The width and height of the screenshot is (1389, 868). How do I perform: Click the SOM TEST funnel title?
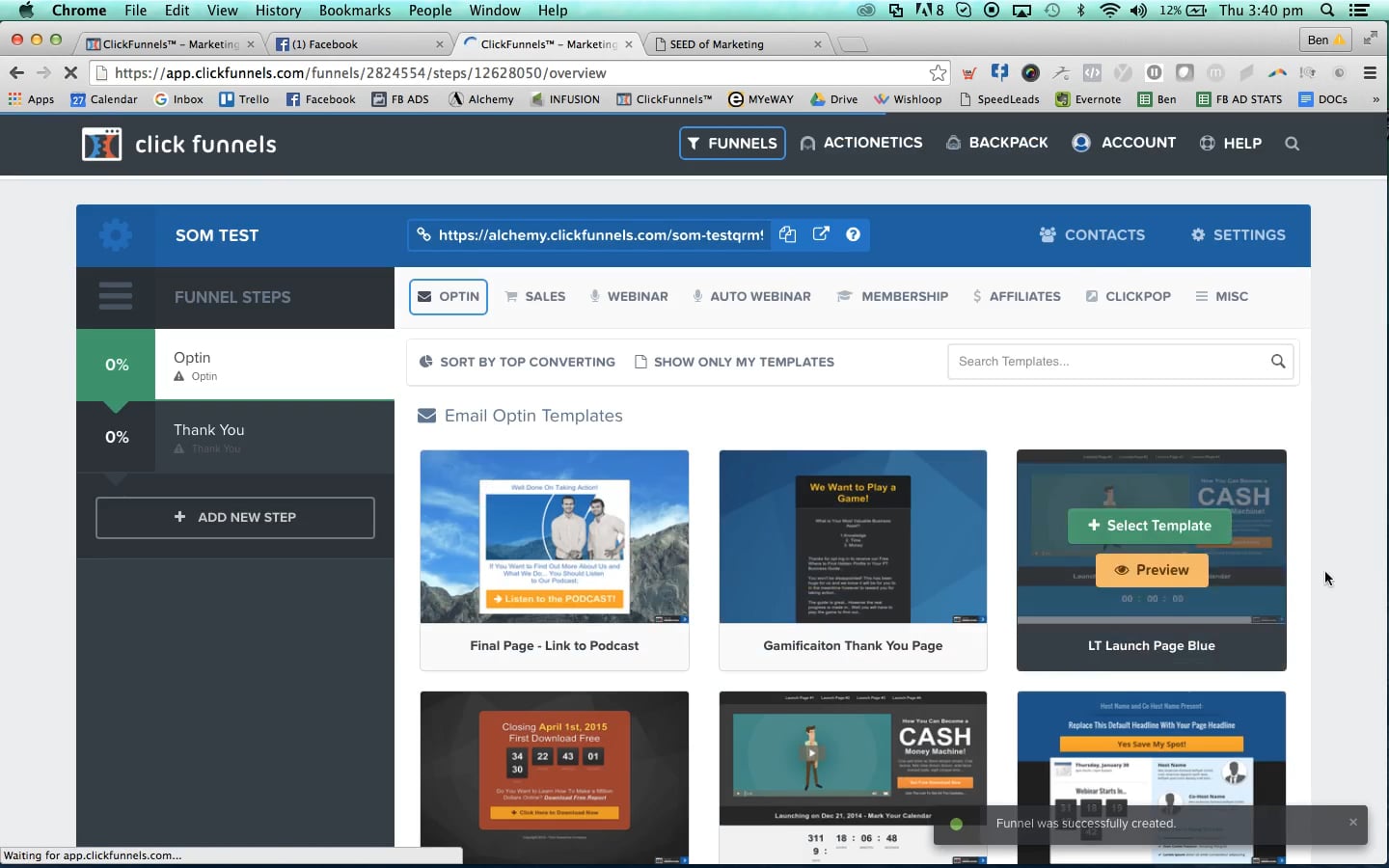(217, 235)
